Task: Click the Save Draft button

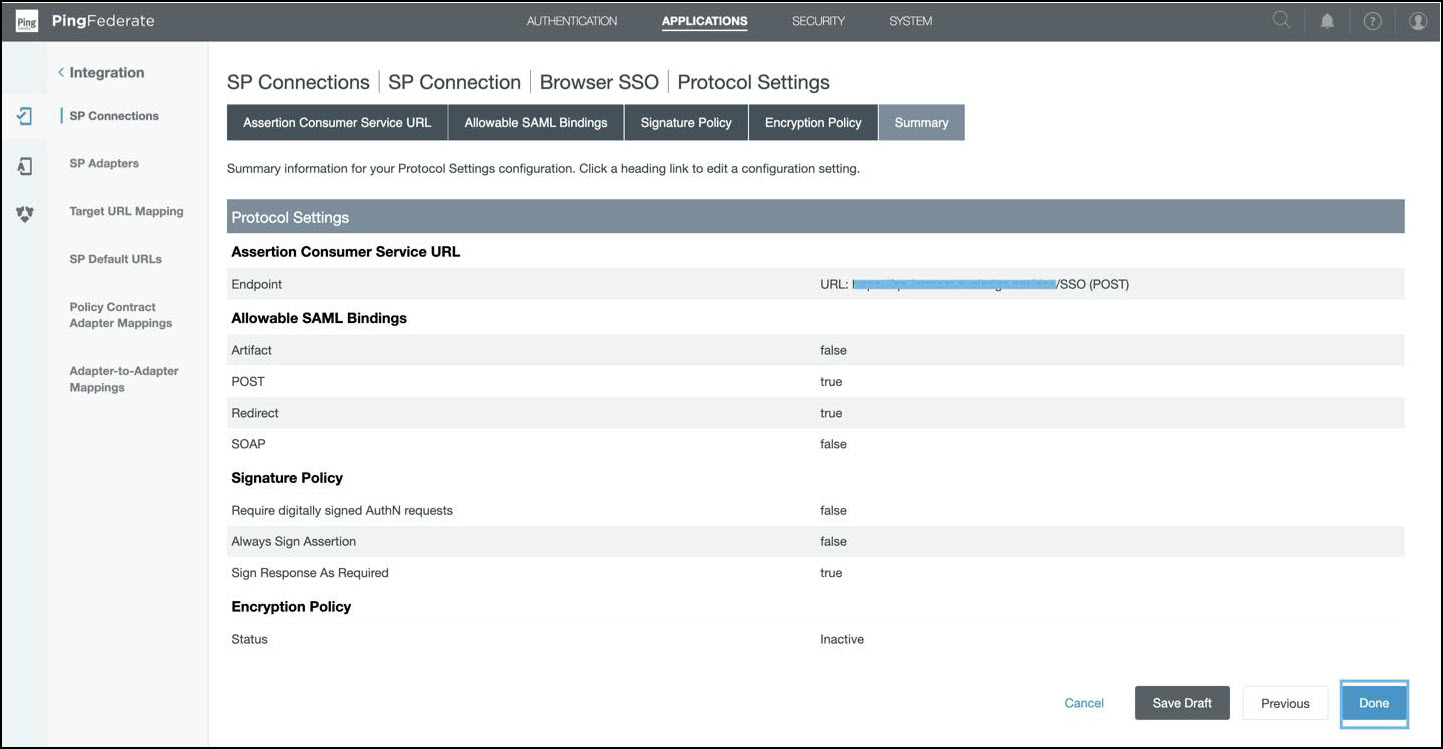Action: coord(1182,703)
